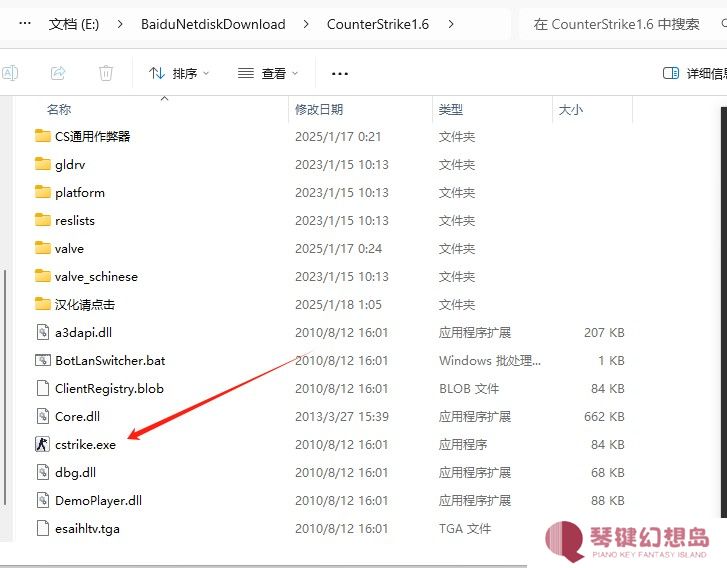Sort by the 大小 column header
Viewport: 727px width, 568px height.
point(571,110)
